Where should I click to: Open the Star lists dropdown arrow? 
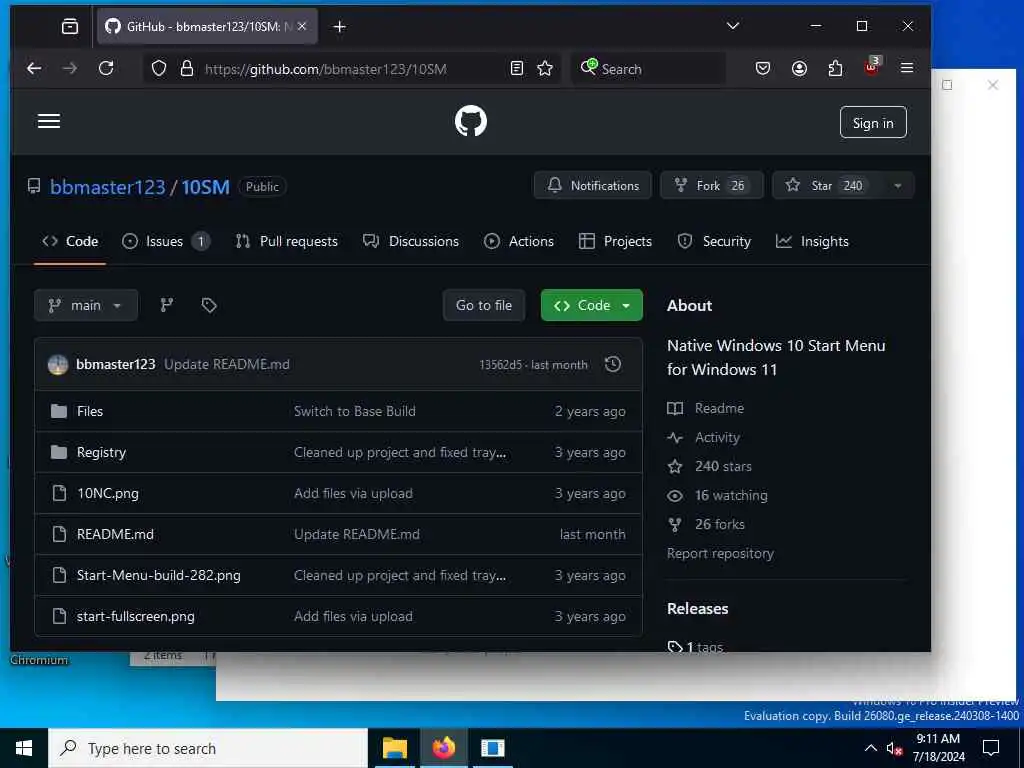coord(898,186)
